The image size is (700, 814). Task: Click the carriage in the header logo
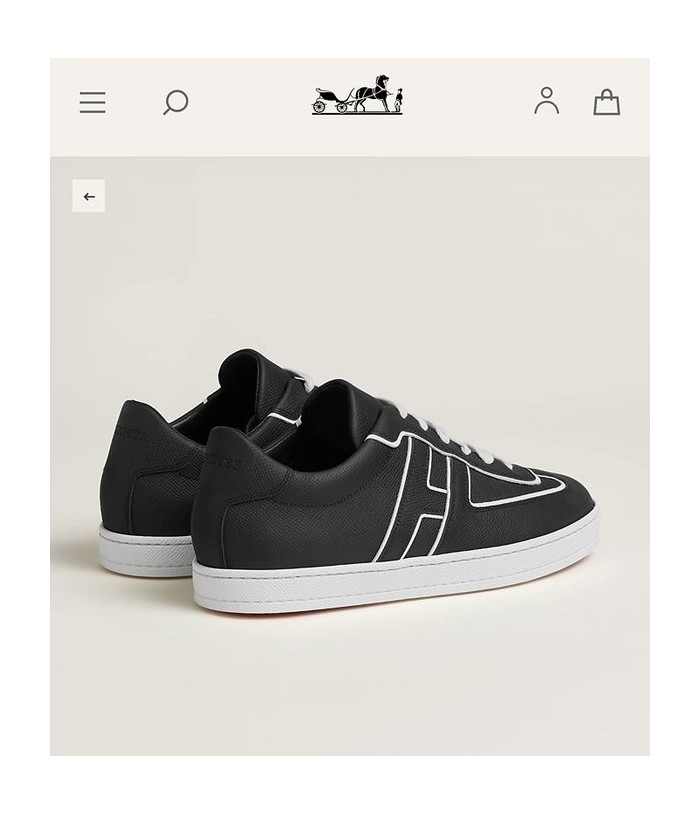click(x=331, y=100)
